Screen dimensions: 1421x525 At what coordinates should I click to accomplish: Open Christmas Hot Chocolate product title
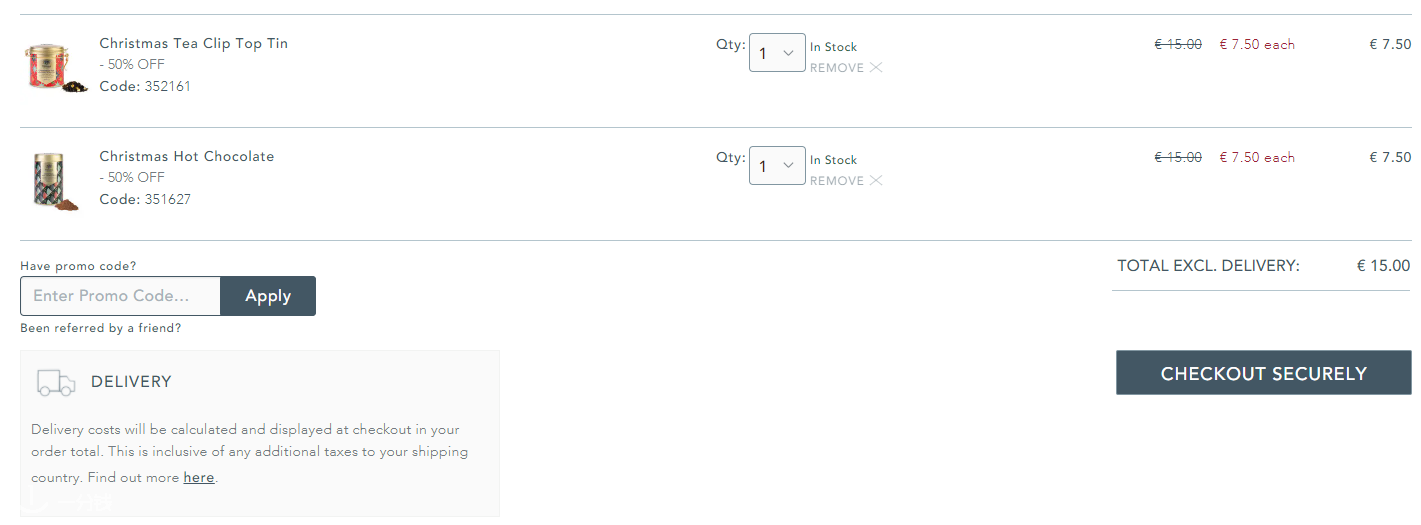pyautogui.click(x=187, y=156)
